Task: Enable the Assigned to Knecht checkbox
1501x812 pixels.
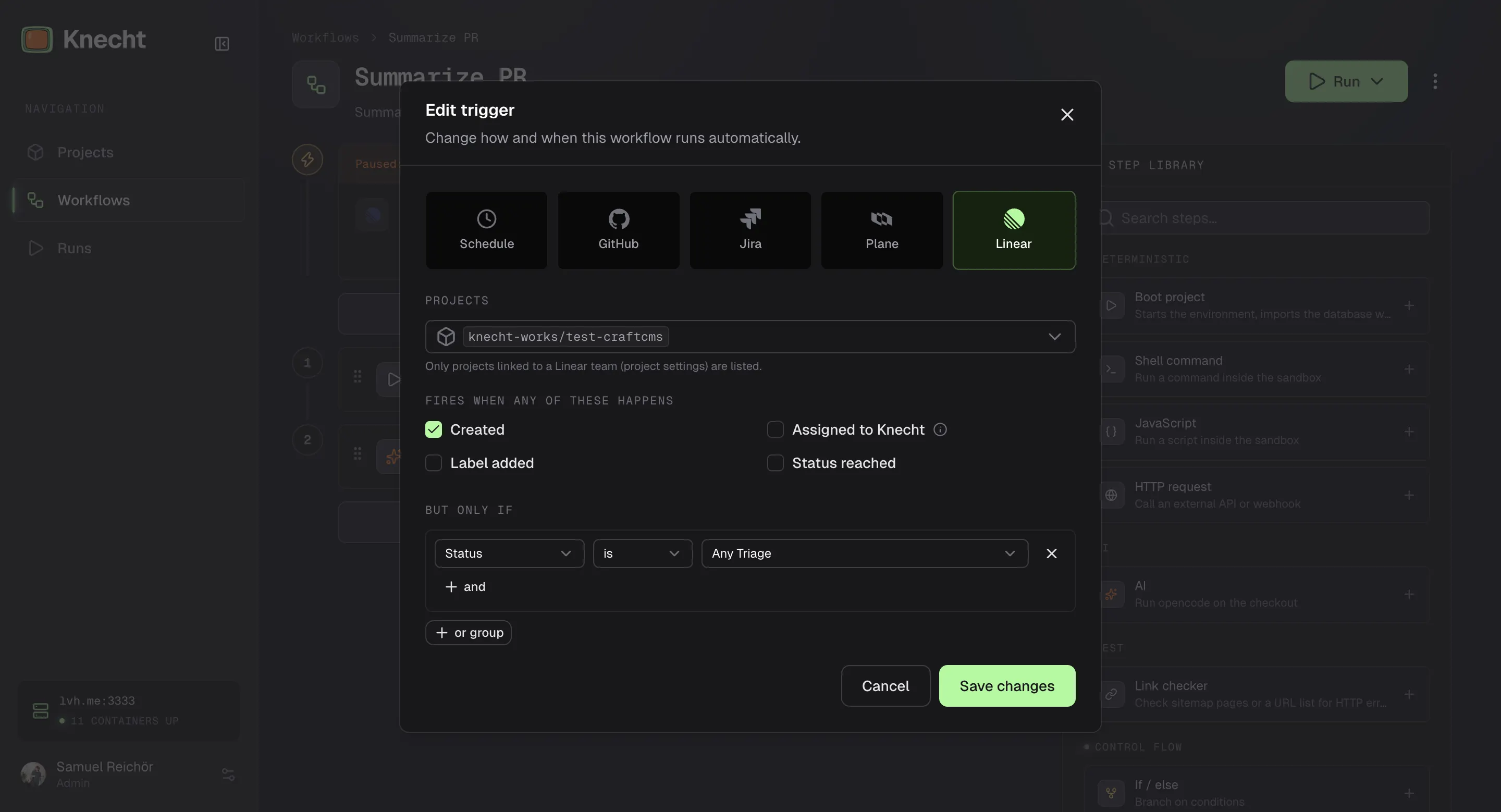Action: click(x=775, y=429)
